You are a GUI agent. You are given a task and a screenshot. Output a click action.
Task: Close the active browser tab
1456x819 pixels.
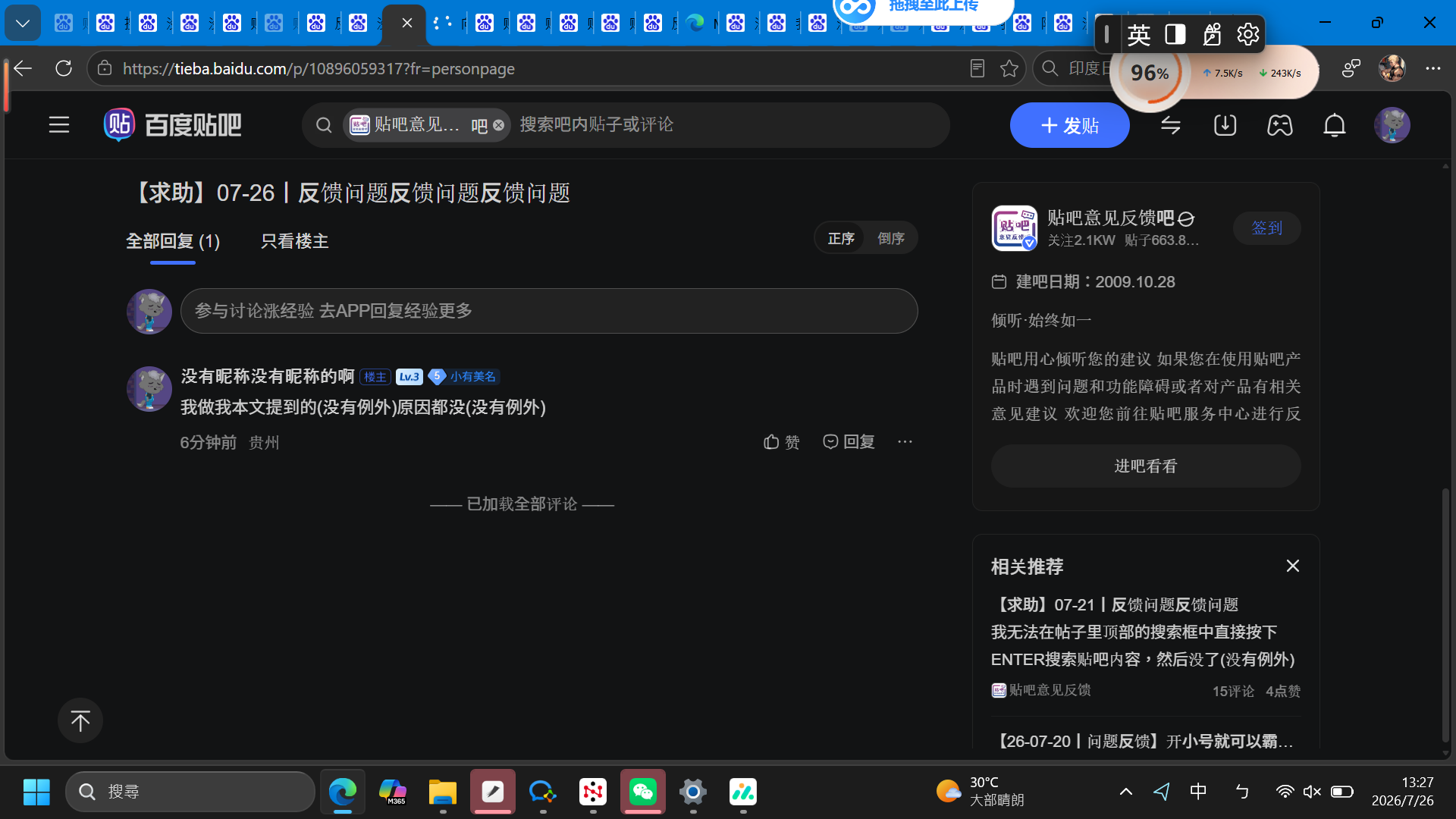click(x=407, y=24)
